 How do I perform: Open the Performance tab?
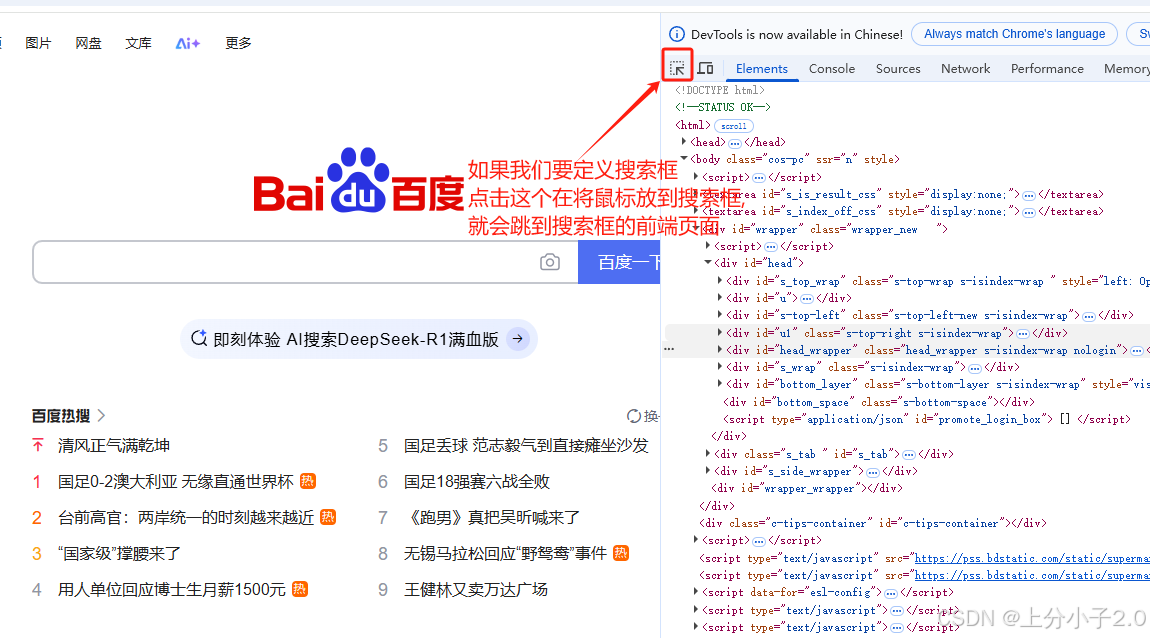(1047, 68)
